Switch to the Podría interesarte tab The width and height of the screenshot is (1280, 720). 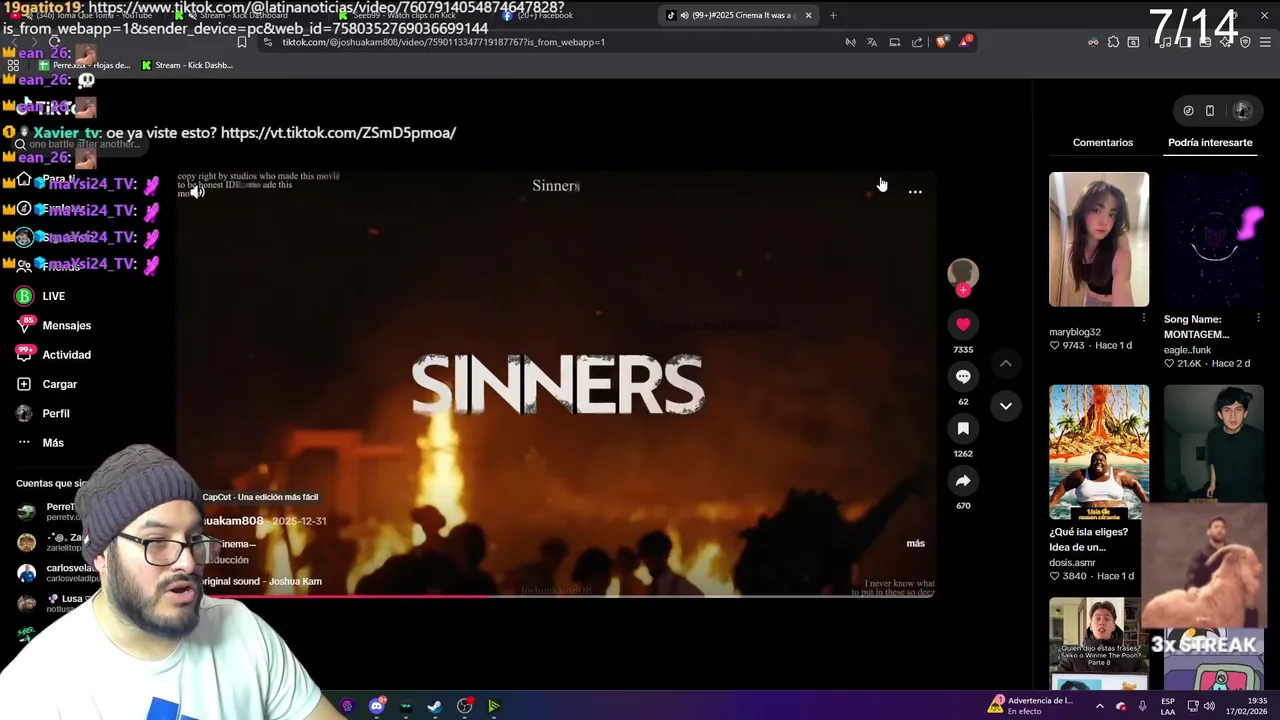point(1210,142)
